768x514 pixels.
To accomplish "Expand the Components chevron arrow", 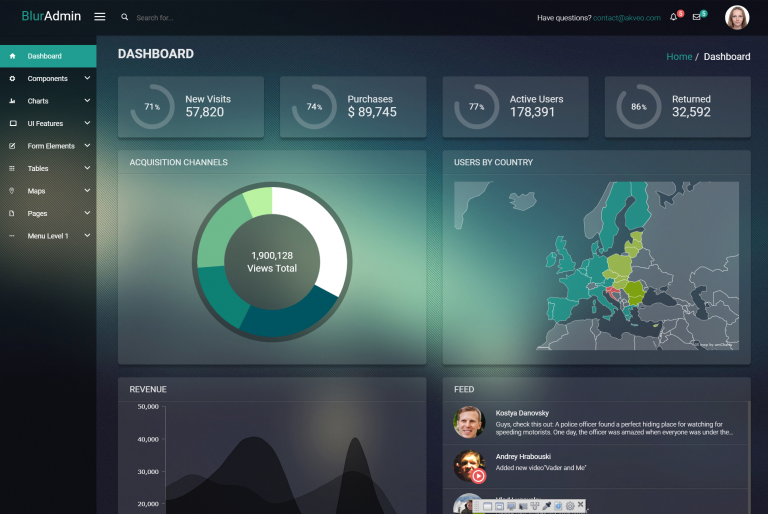I will pyautogui.click(x=87, y=78).
